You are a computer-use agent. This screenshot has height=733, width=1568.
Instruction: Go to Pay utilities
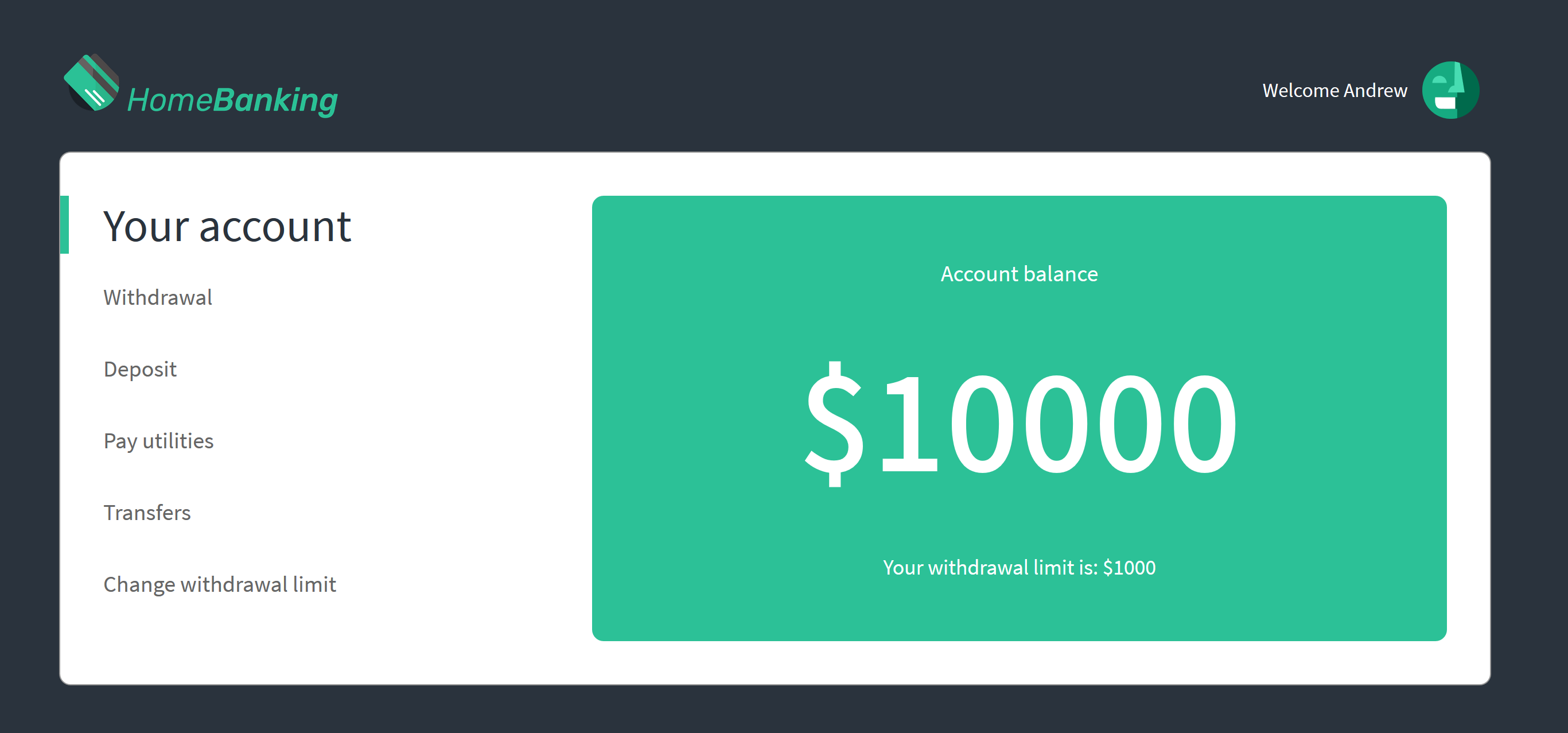click(158, 441)
